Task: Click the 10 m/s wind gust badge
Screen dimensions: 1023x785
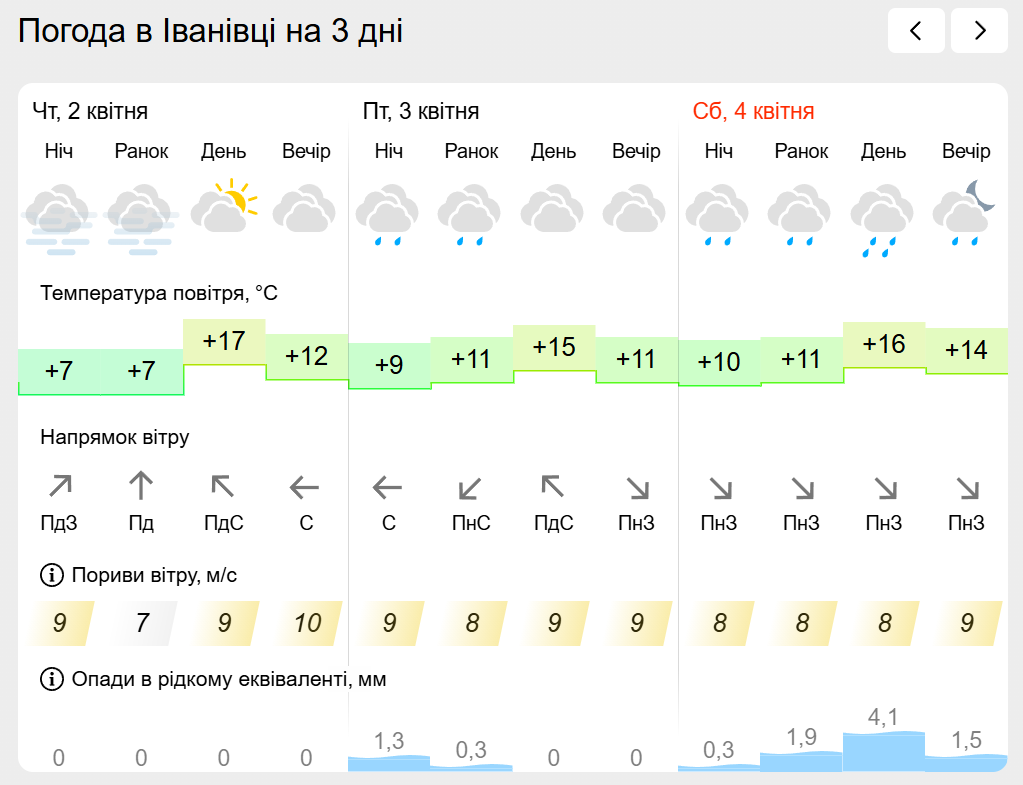Action: coord(307,623)
